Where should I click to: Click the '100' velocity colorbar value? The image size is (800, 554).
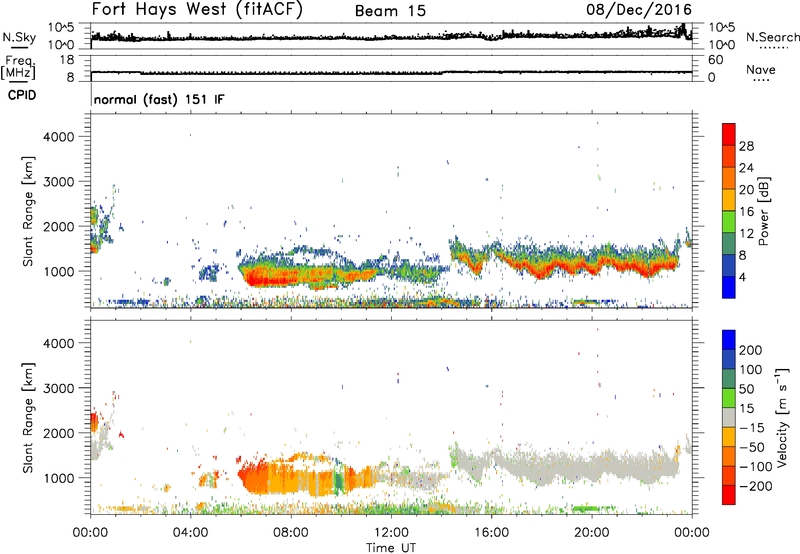pos(751,370)
